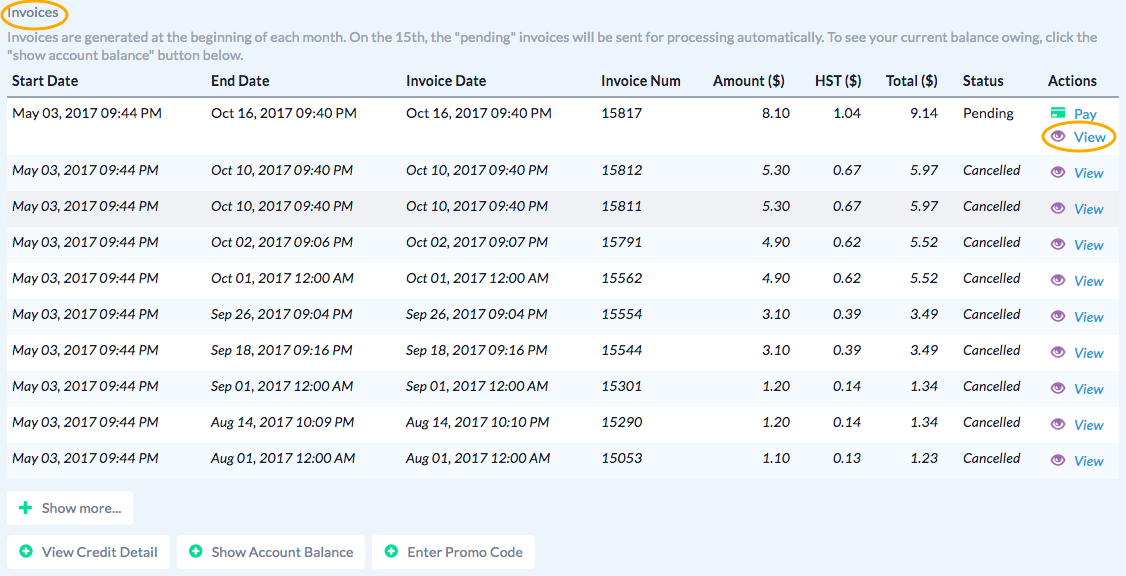Pay pending invoice 15817
This screenshot has width=1126, height=576.
coord(1085,114)
